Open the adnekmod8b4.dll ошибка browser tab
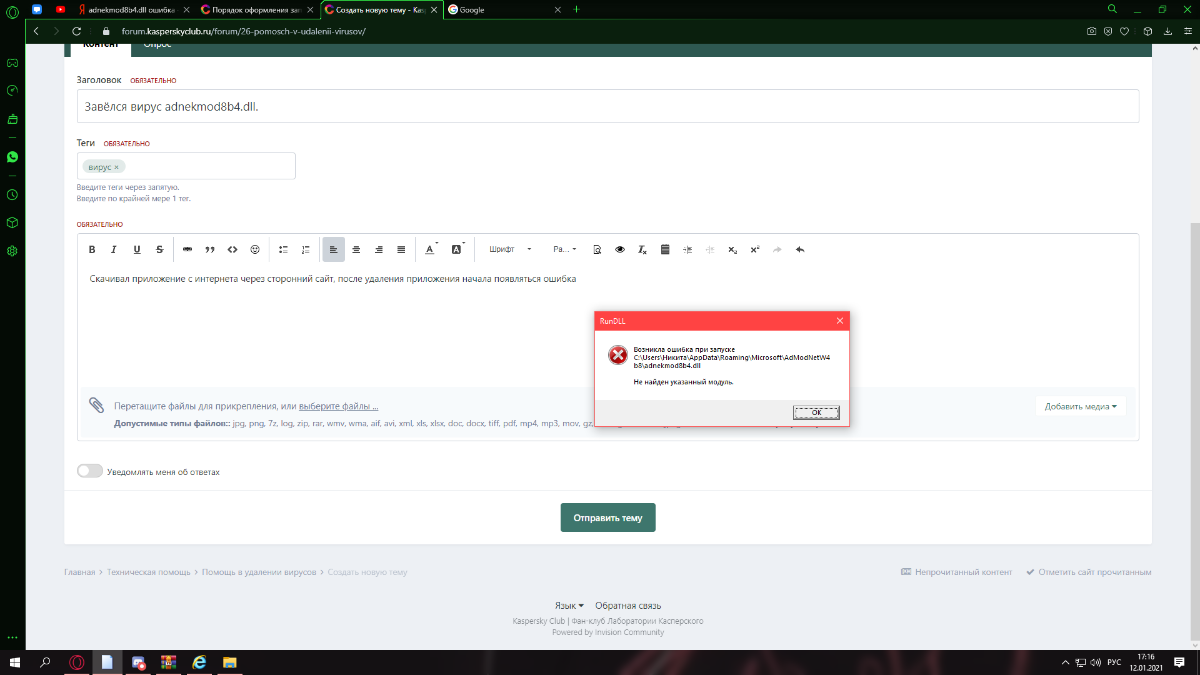Image resolution: width=1200 pixels, height=675 pixels. pyautogui.click(x=133, y=8)
